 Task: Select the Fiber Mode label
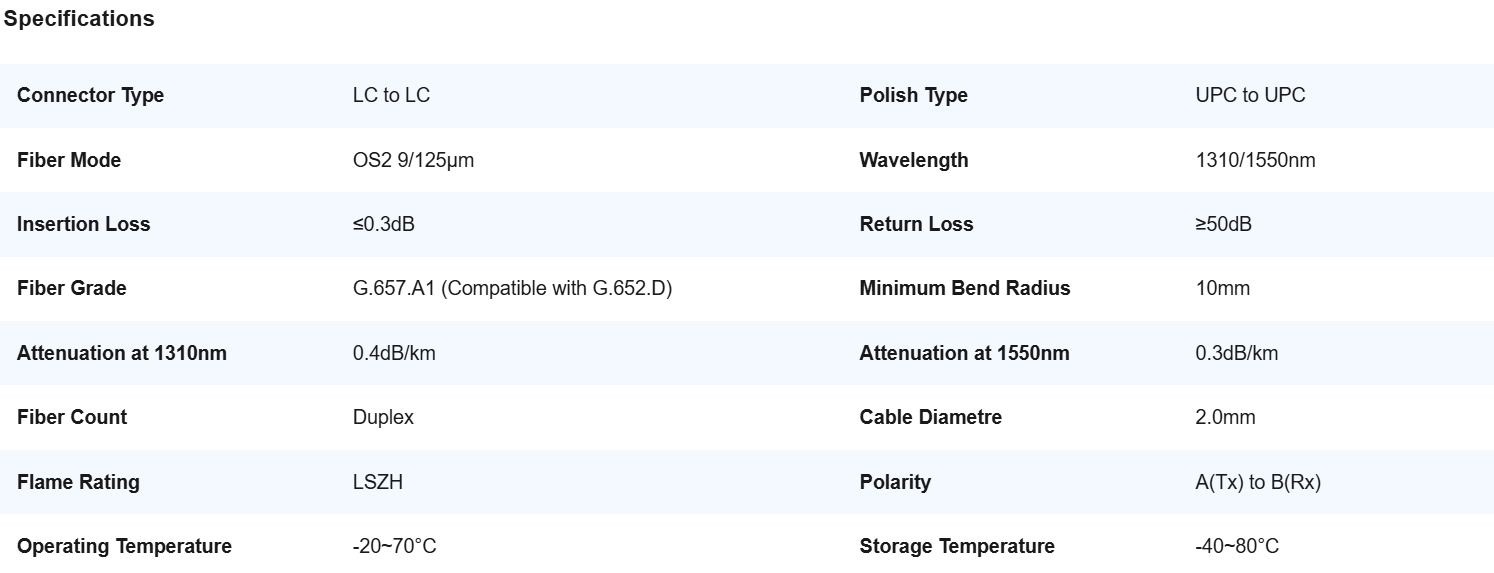point(69,160)
